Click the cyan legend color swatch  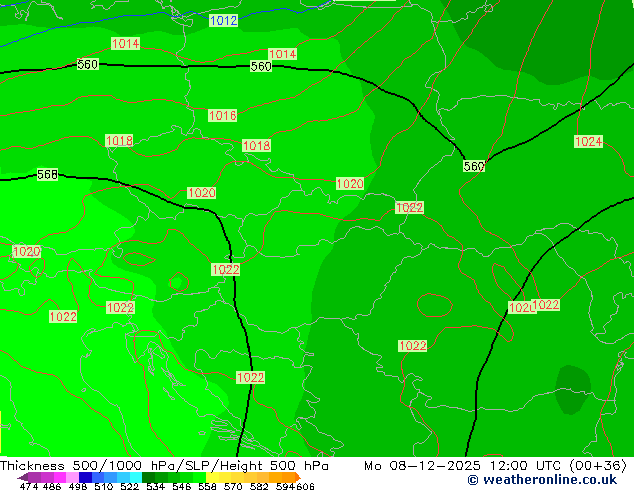(x=136, y=477)
